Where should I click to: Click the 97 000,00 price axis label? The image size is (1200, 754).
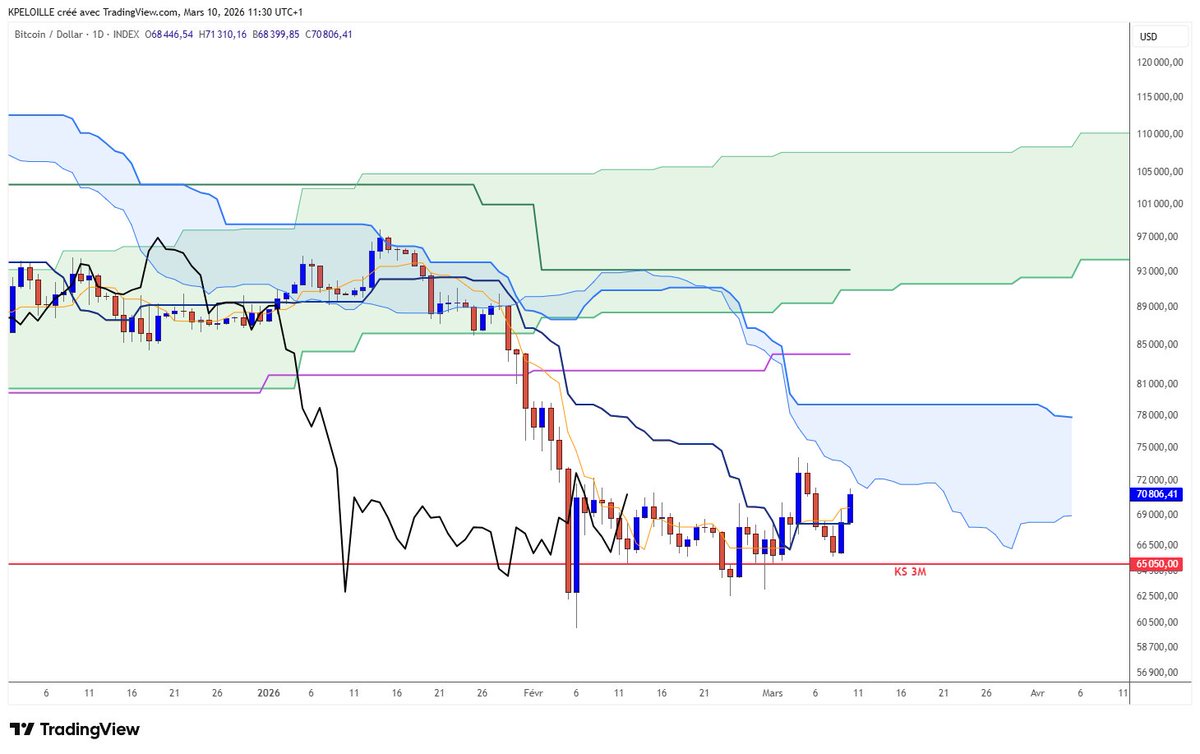[x=1158, y=238]
